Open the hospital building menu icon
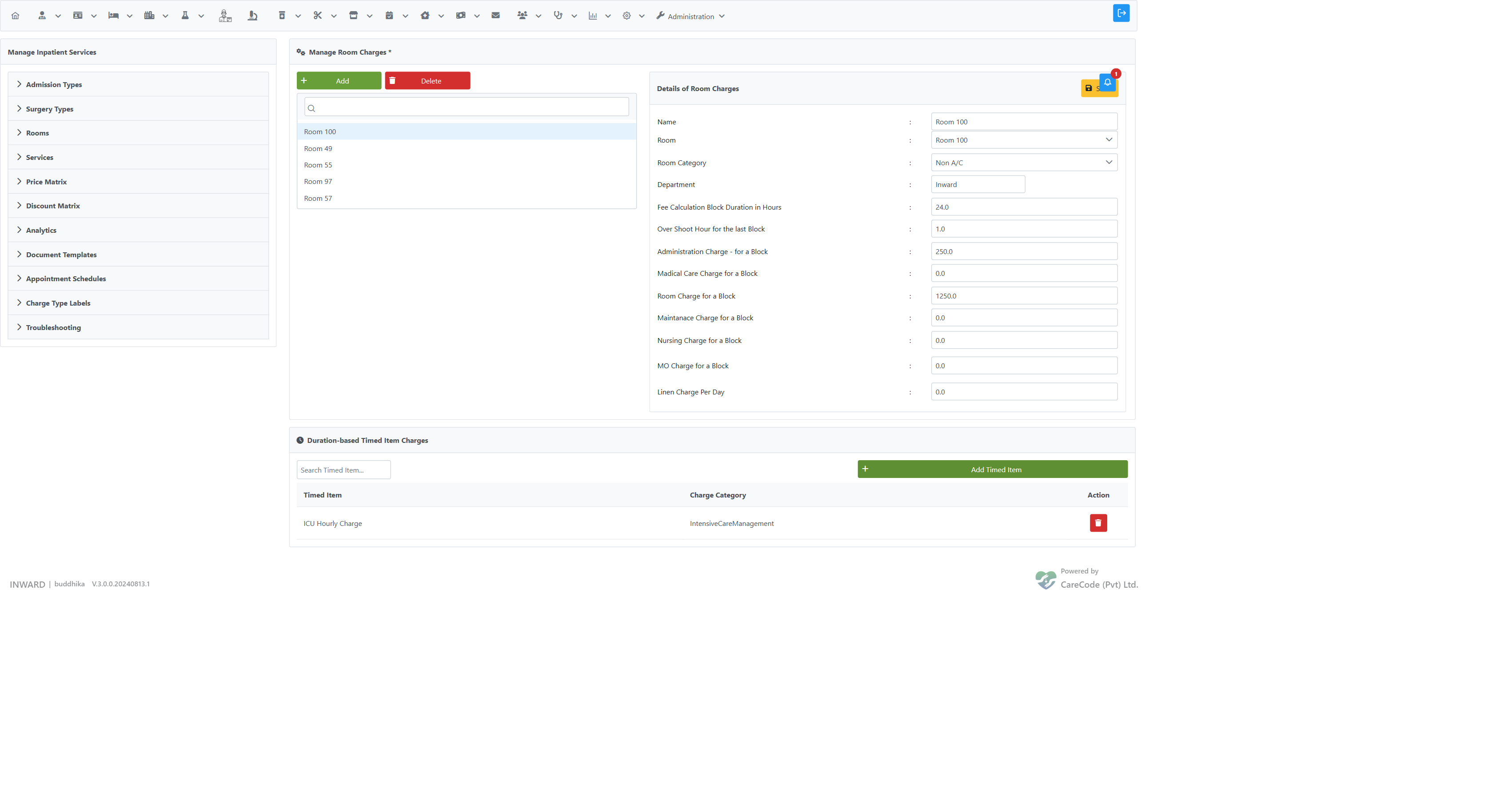This screenshot has height=796, width=1512. [149, 16]
